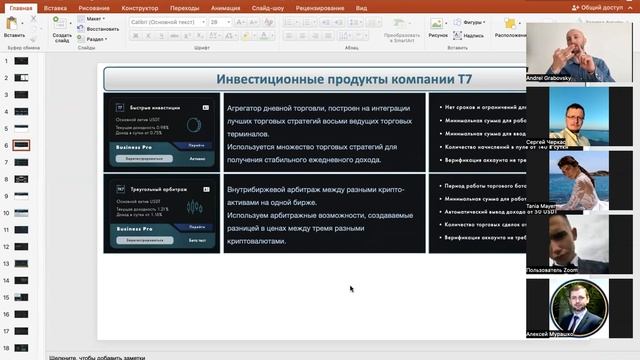The width and height of the screenshot is (640, 360).
Task: Open text direction options
Action: pyautogui.click(x=344, y=36)
